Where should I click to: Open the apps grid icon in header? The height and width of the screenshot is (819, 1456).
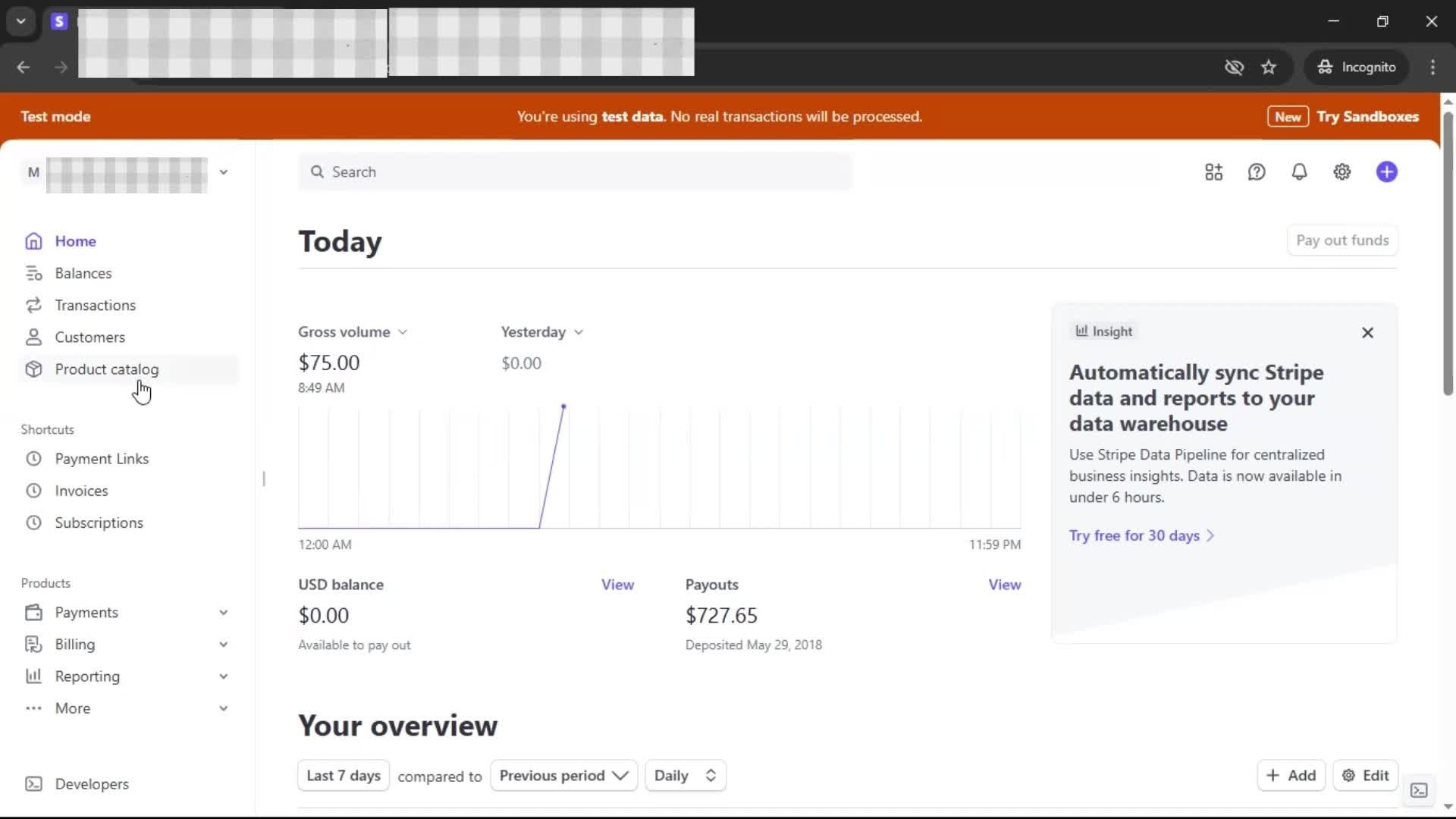click(1213, 172)
